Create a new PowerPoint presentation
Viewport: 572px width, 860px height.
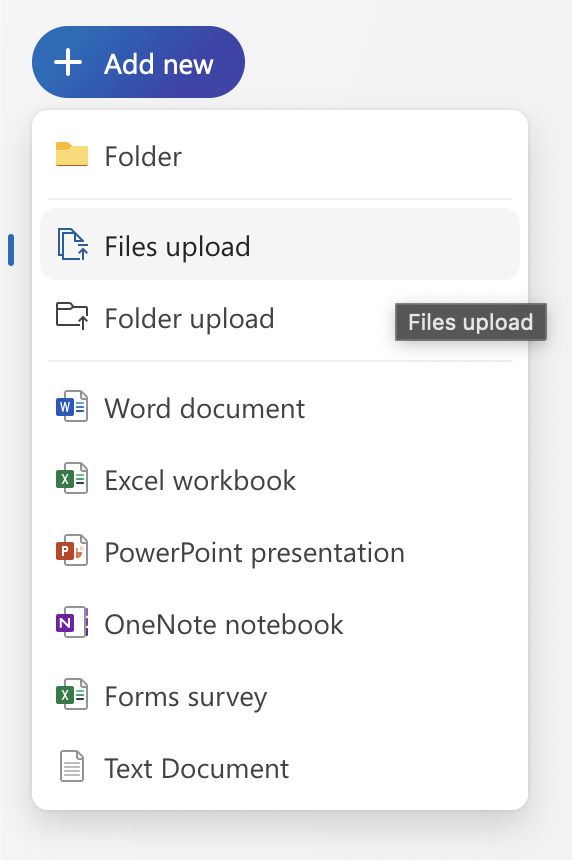[280, 552]
